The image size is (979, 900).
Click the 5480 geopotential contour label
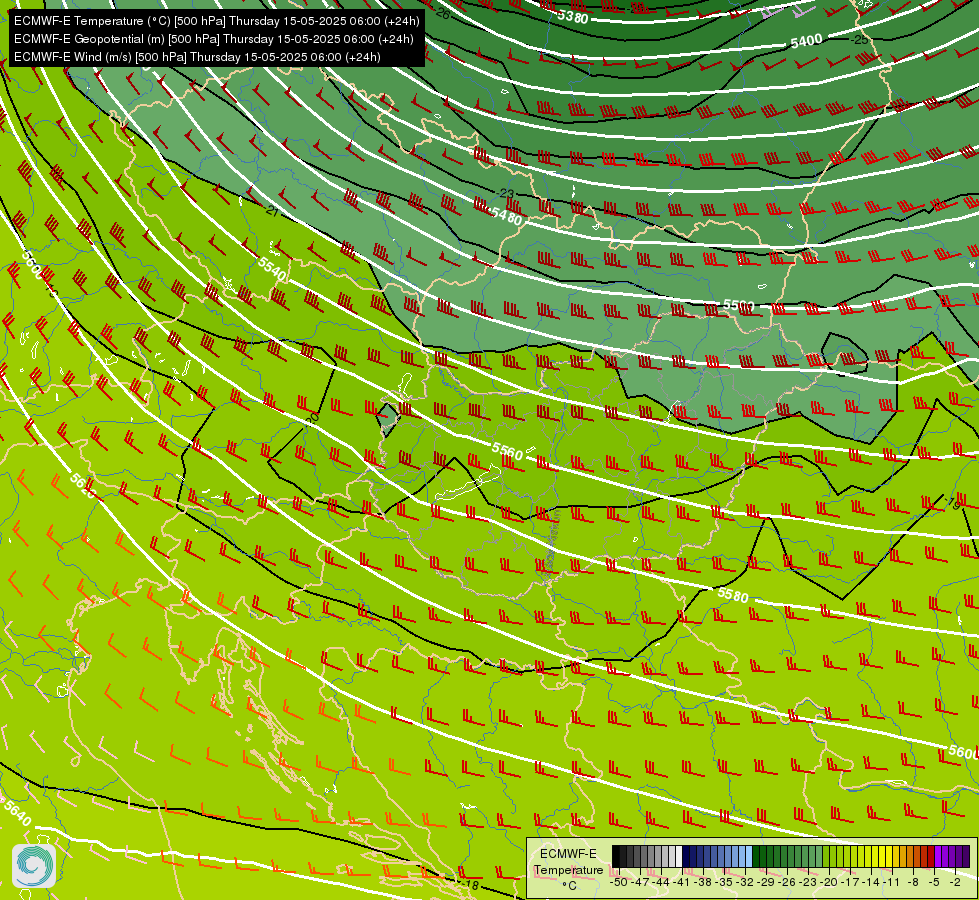[x=506, y=216]
